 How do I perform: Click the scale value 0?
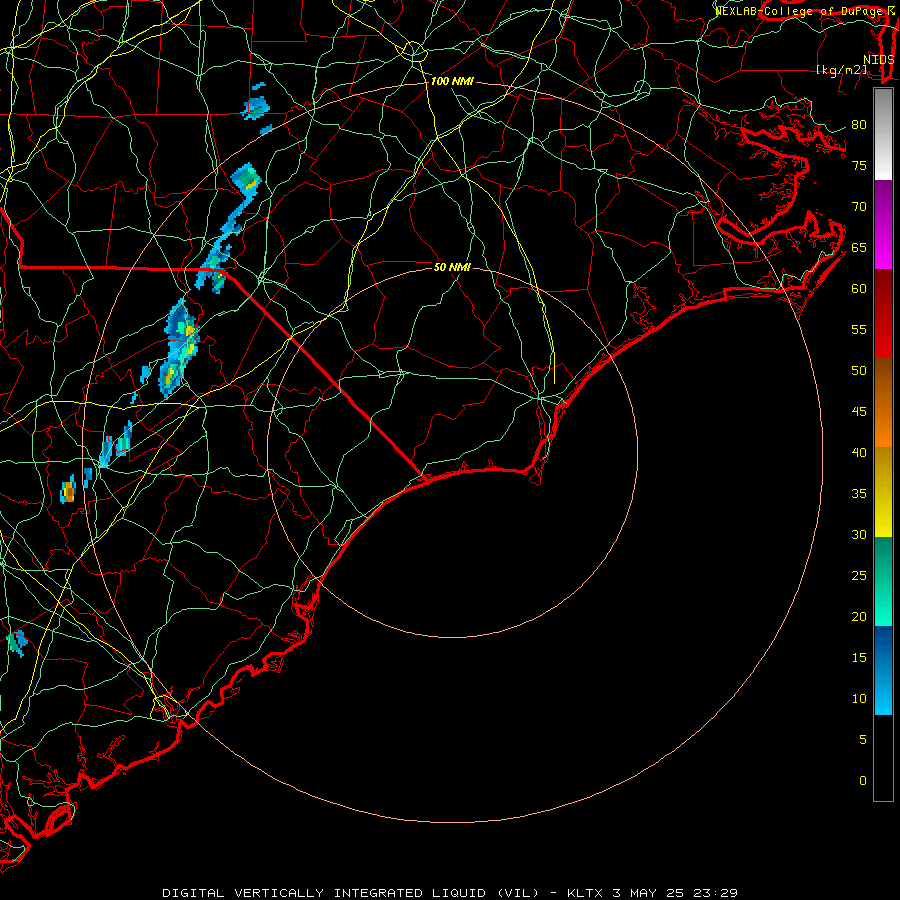[863, 781]
